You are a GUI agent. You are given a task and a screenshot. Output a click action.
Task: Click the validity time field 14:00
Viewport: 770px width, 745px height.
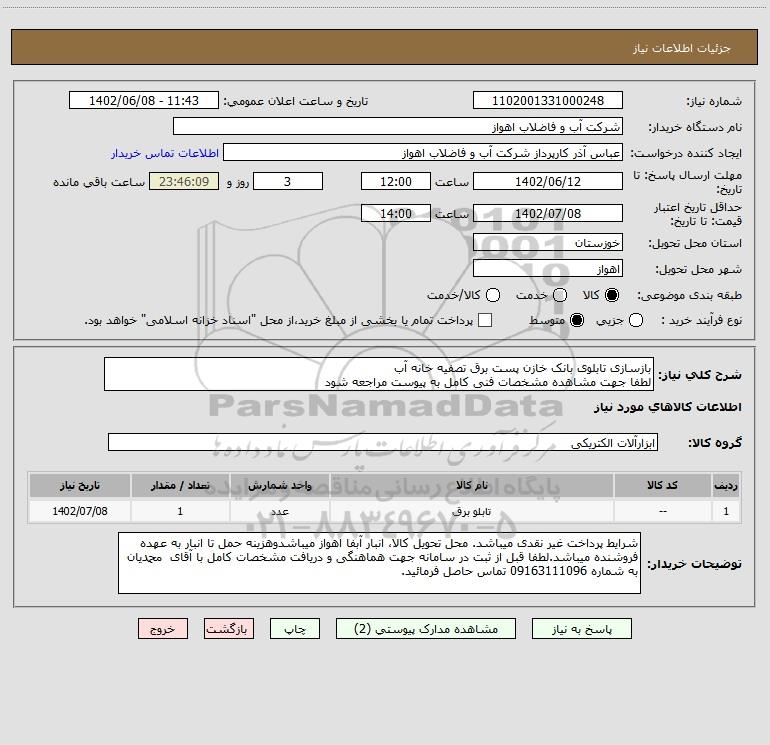pos(396,213)
